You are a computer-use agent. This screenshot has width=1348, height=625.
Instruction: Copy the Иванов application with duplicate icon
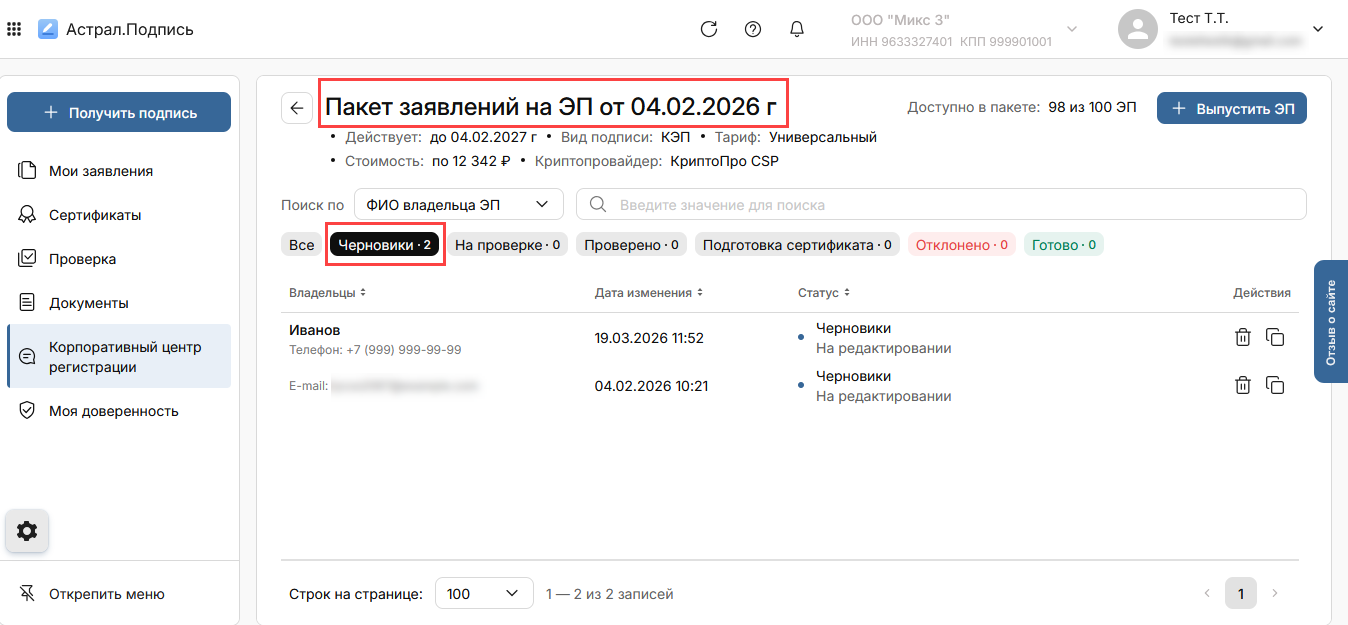(x=1275, y=337)
